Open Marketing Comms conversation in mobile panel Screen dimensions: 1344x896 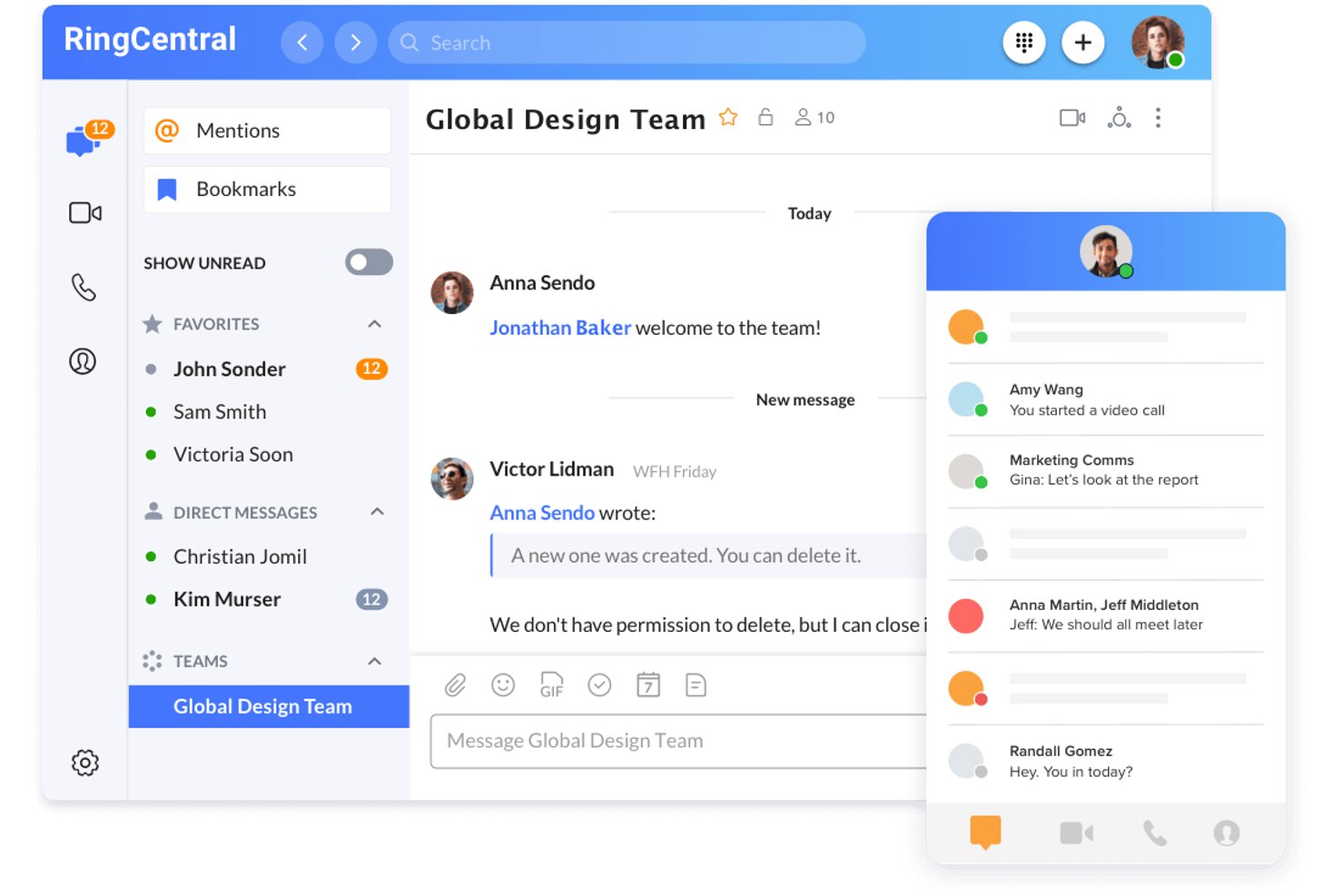point(1106,470)
